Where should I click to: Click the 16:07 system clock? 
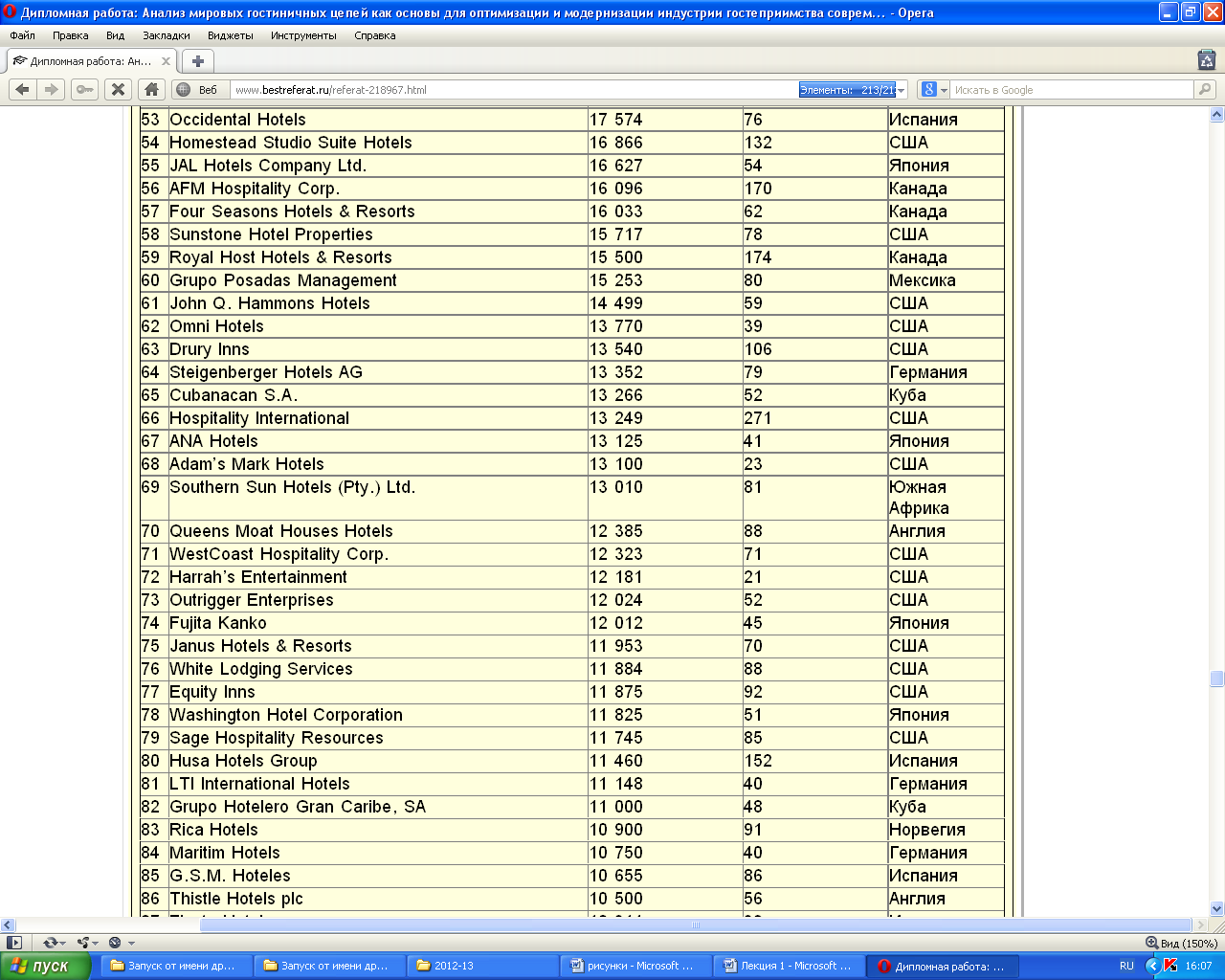(1198, 966)
